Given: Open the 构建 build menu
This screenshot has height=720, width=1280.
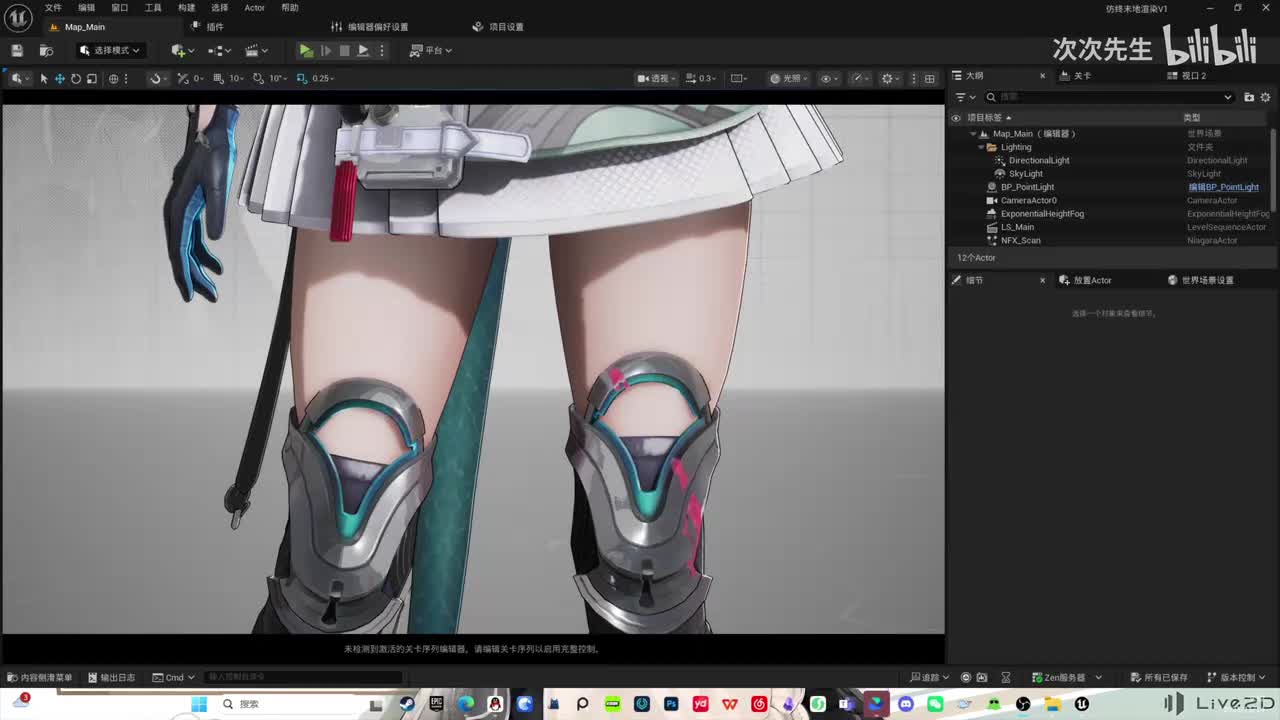Looking at the screenshot, I should [x=186, y=7].
